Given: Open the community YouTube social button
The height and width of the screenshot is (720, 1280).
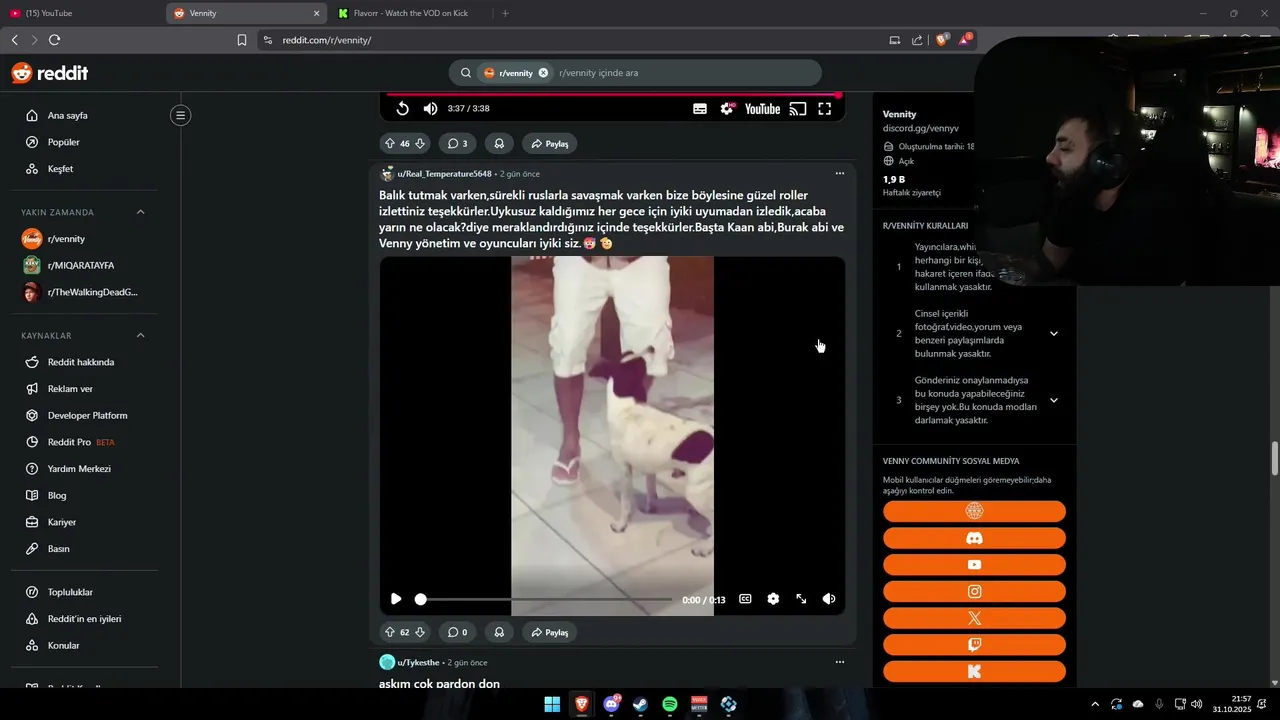Looking at the screenshot, I should tap(974, 565).
